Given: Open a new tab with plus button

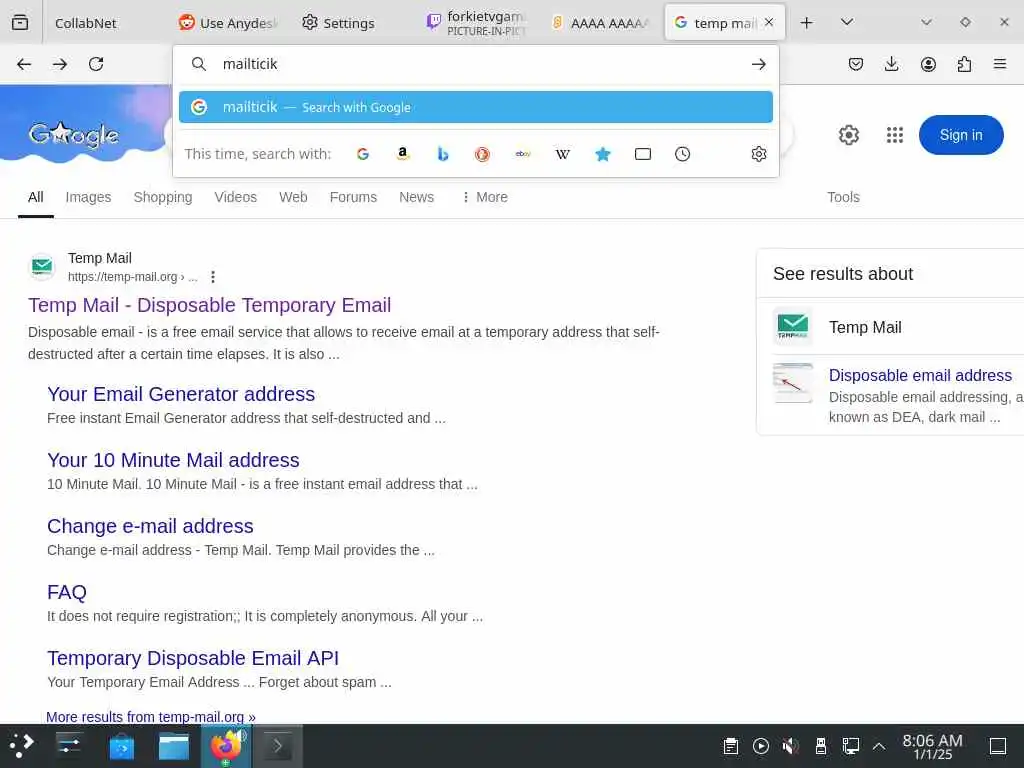Looking at the screenshot, I should 807,23.
